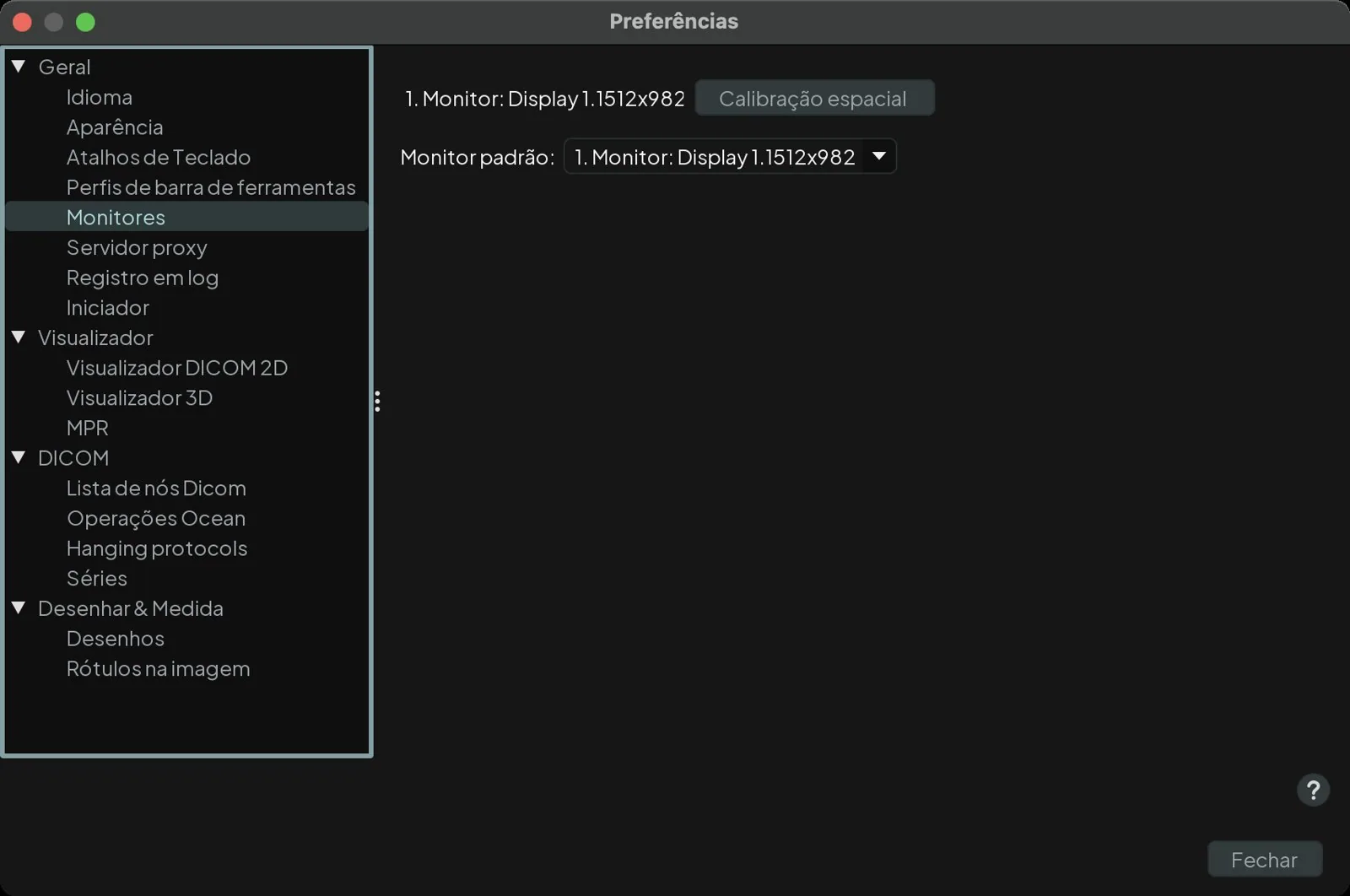Collapse the DICOM tree section

tap(19, 457)
